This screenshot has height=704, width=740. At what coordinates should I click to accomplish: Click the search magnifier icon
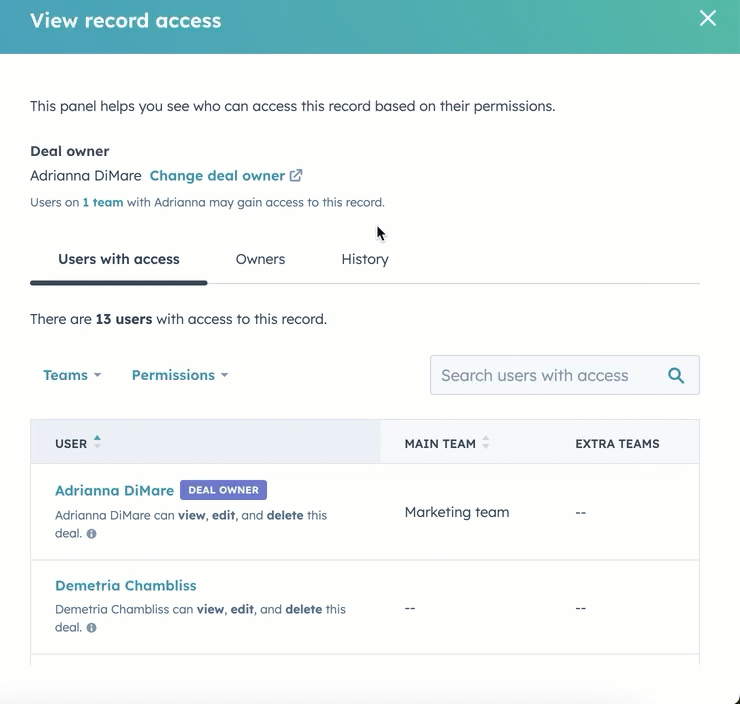(676, 375)
